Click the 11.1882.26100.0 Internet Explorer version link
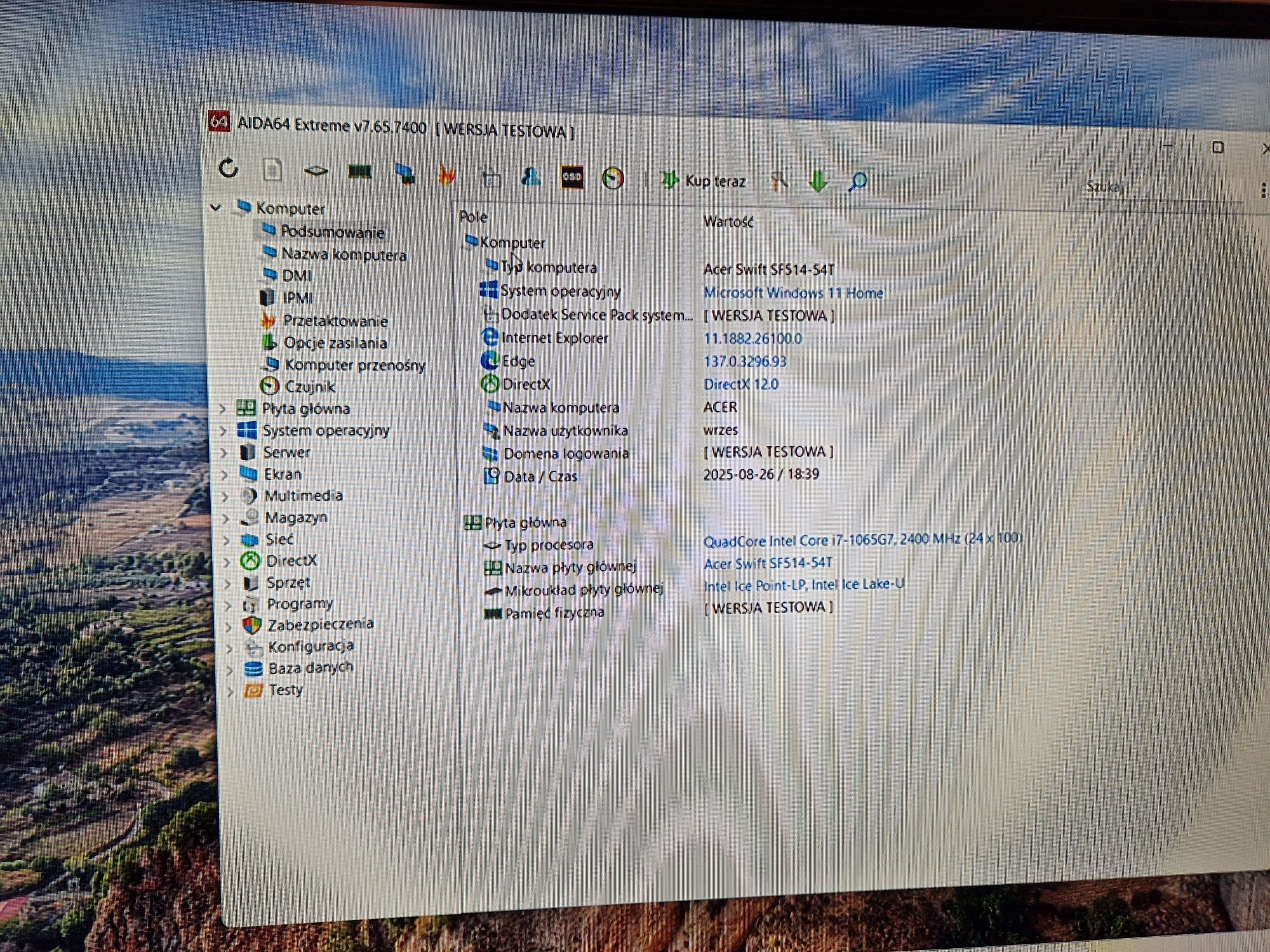This screenshot has width=1270, height=952. point(752,338)
